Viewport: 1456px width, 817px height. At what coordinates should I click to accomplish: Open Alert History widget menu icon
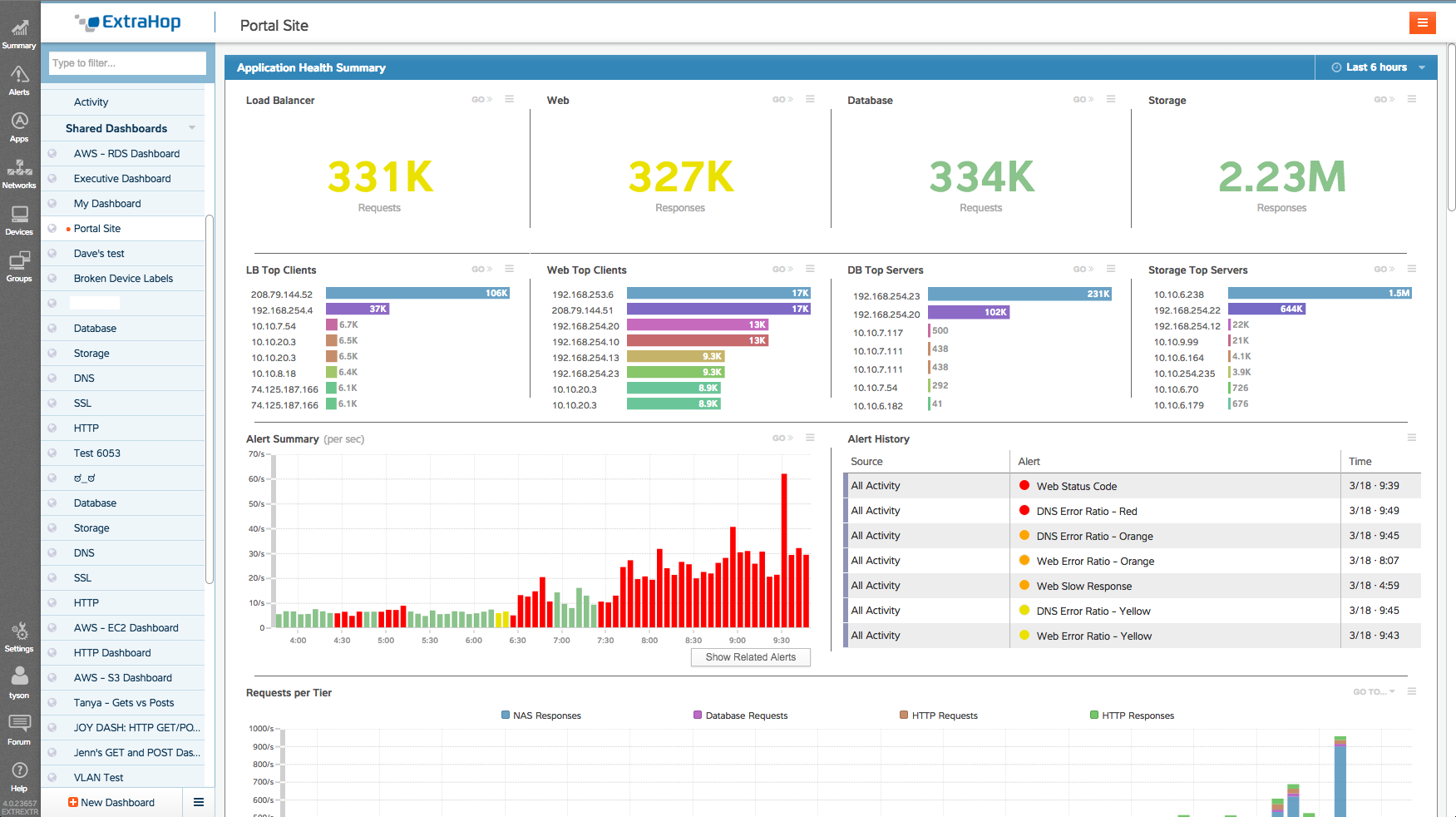1412,438
